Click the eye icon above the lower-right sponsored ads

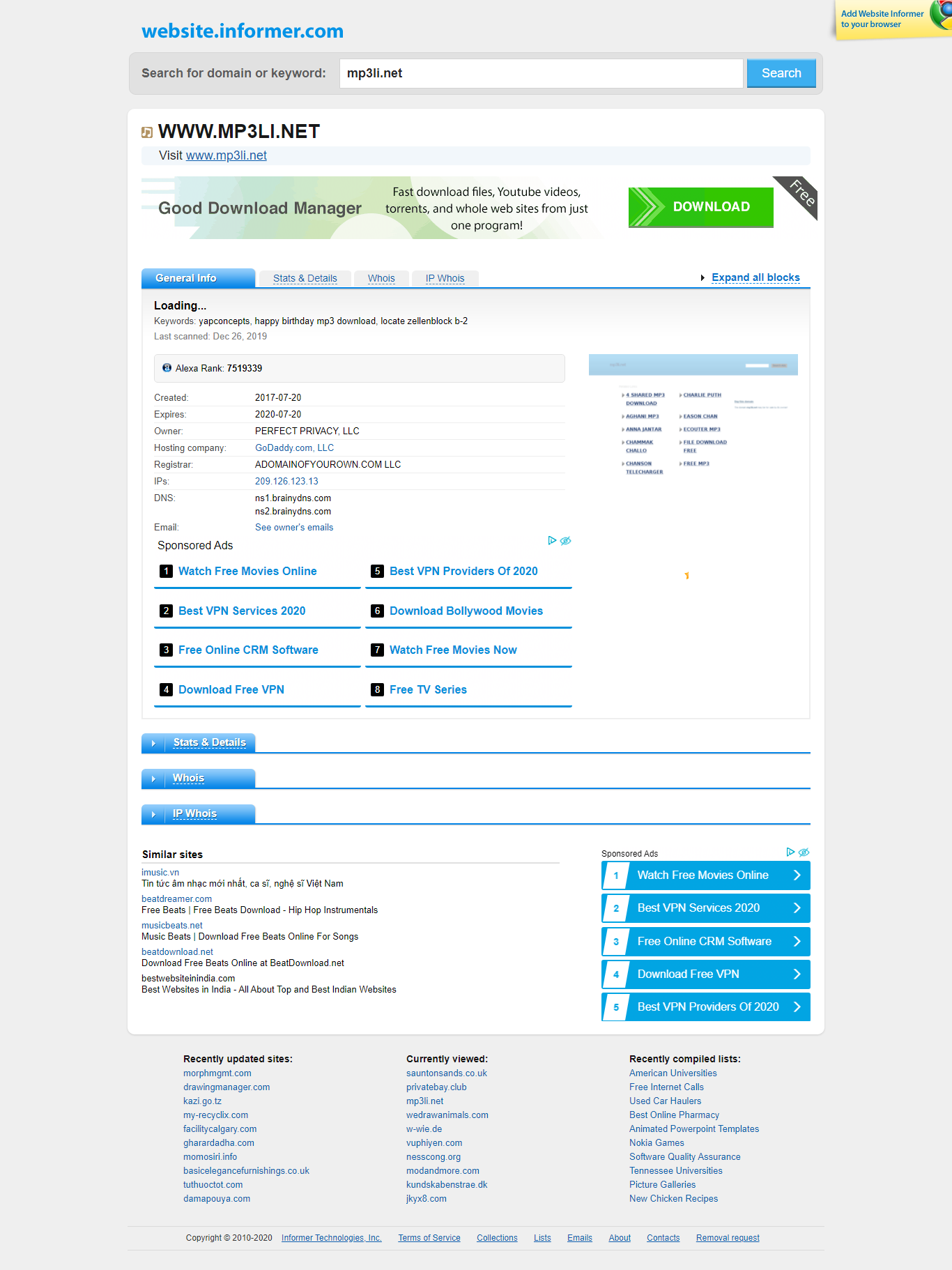coord(804,852)
